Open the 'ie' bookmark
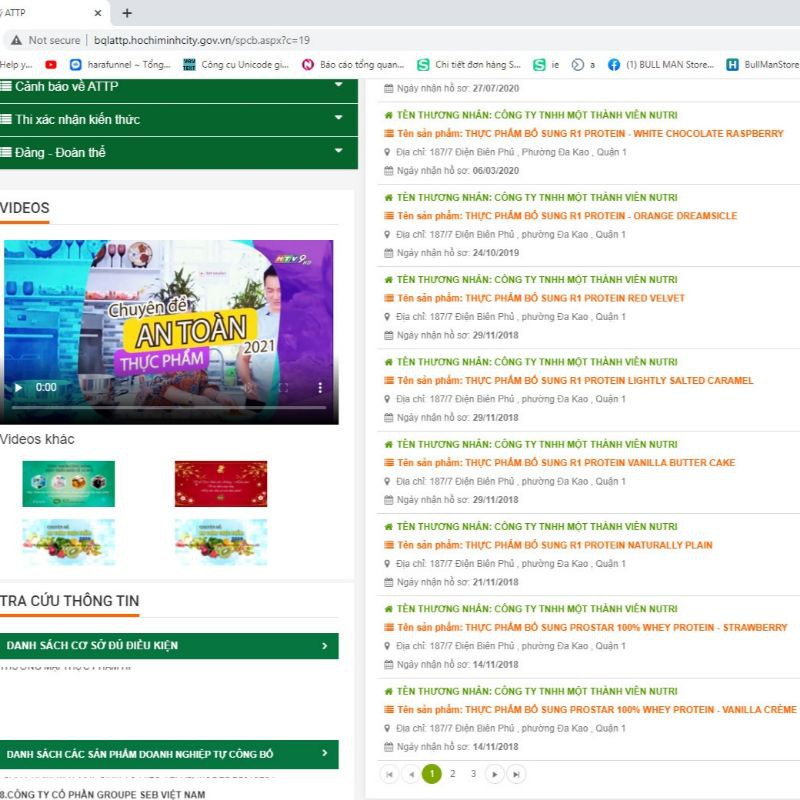800x800 pixels. pos(546,64)
